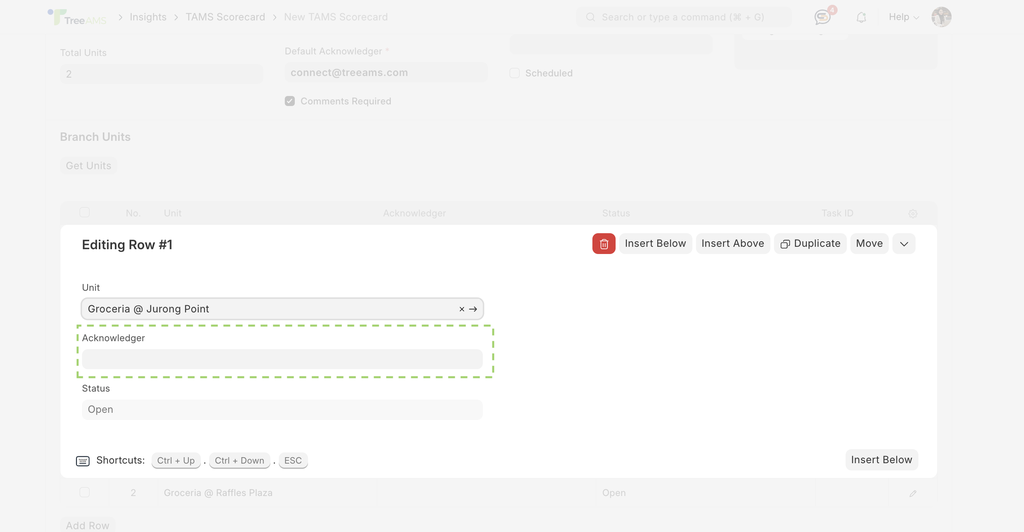Open table settings gear icon
The height and width of the screenshot is (532, 1024).
[x=913, y=213]
